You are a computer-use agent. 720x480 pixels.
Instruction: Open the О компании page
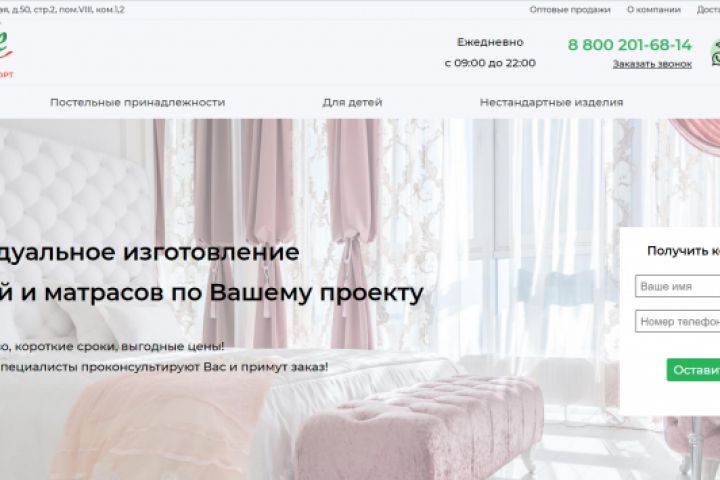[653, 10]
